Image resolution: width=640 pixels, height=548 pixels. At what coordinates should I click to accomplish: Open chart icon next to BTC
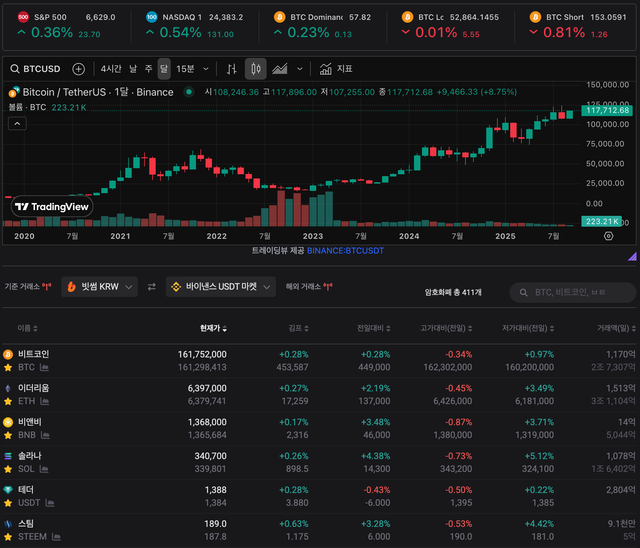(44, 367)
